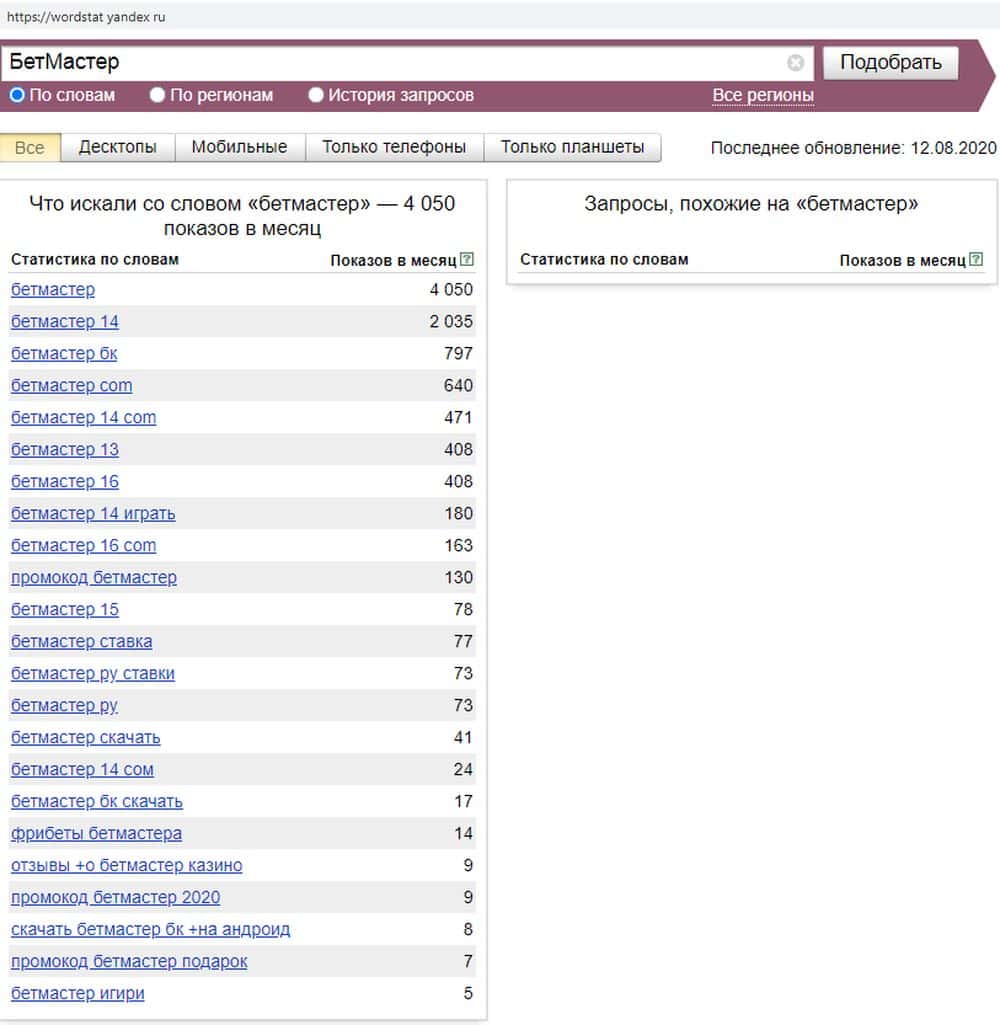Click the '2 035' monthly shows value
This screenshot has width=1000, height=1025.
click(x=451, y=322)
